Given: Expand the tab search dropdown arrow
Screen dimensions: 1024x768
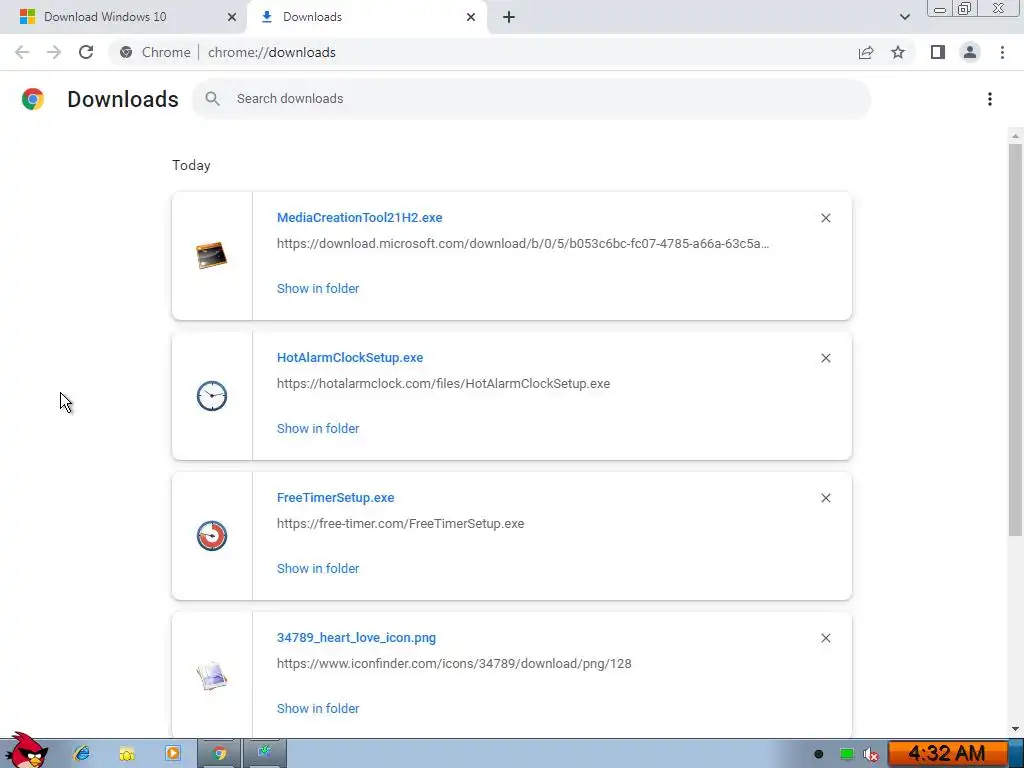Looking at the screenshot, I should coord(904,17).
